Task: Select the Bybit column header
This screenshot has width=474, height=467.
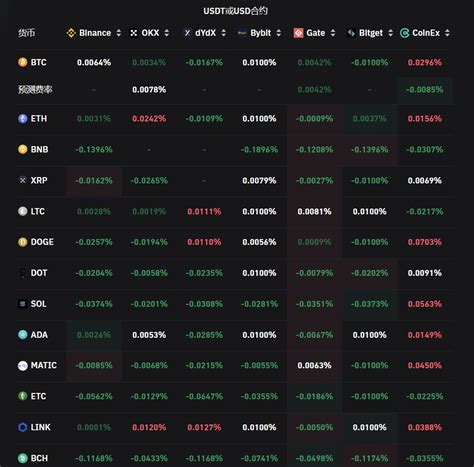Action: tap(259, 33)
